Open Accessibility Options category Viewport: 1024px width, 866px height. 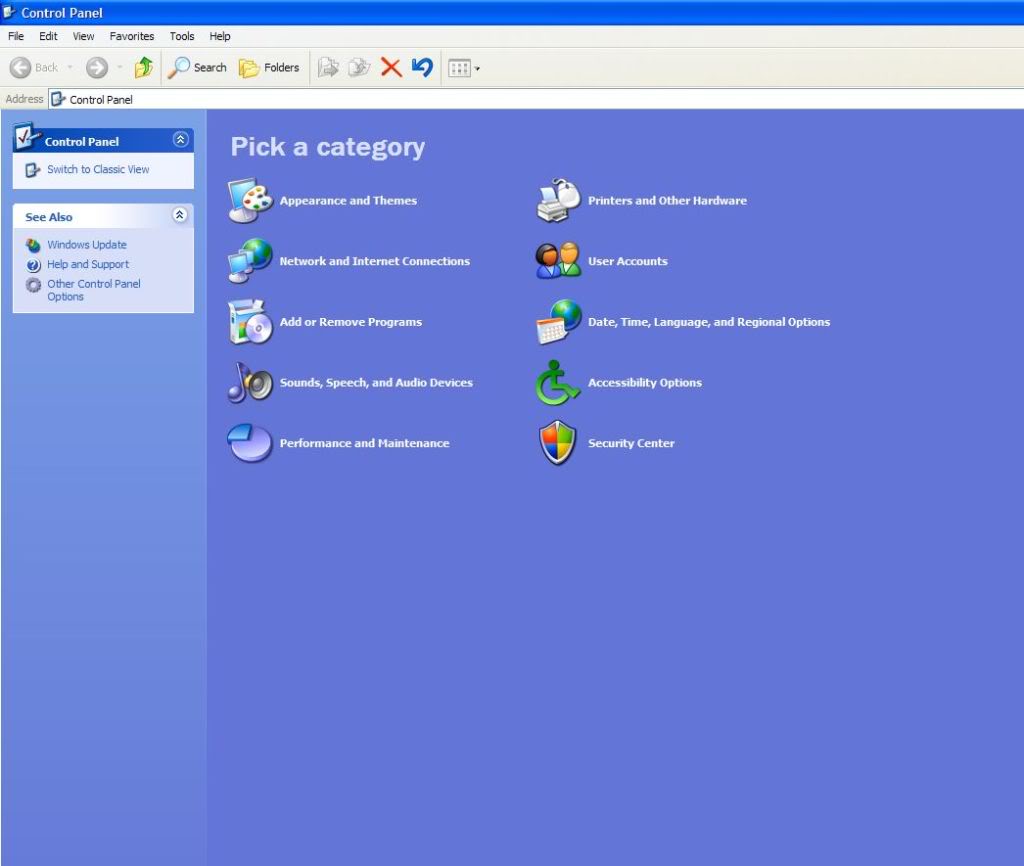click(644, 382)
